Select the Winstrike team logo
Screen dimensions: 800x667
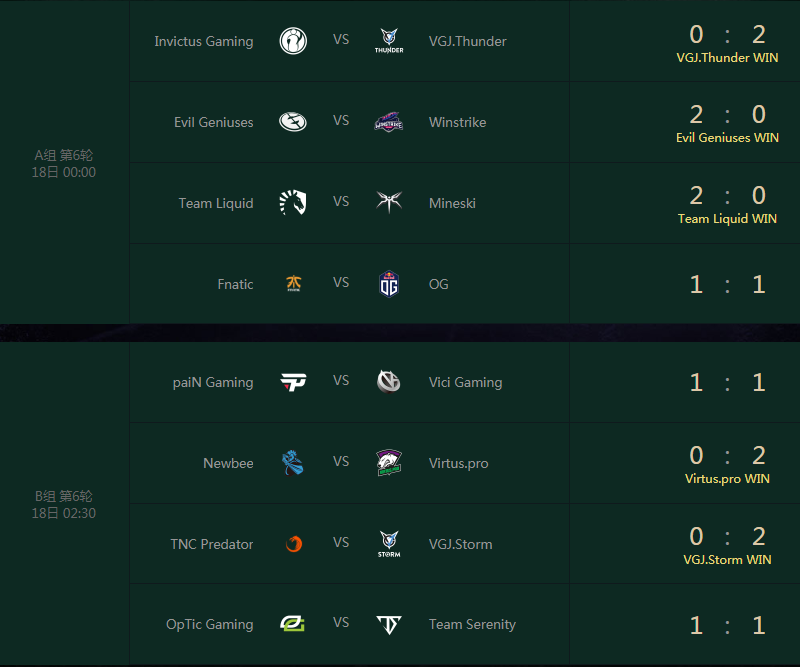(389, 121)
